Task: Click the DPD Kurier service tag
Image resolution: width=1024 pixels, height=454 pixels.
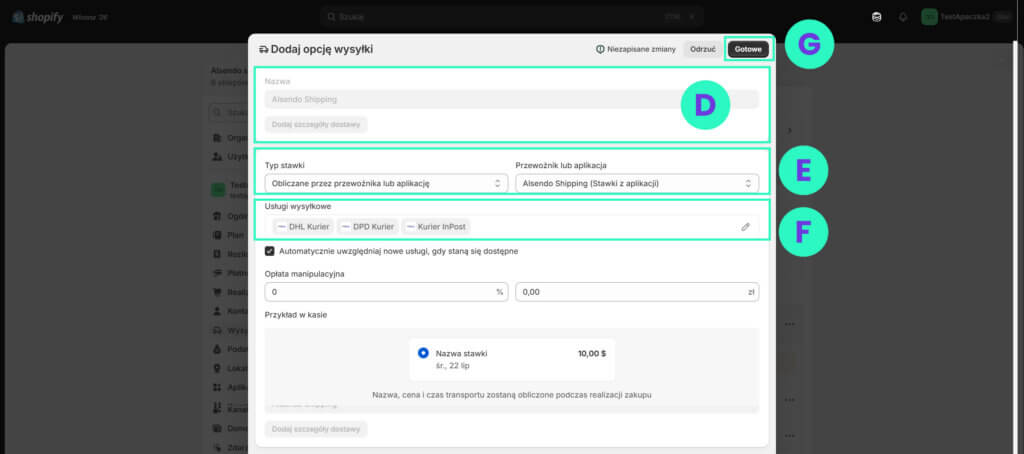Action: [x=368, y=227]
